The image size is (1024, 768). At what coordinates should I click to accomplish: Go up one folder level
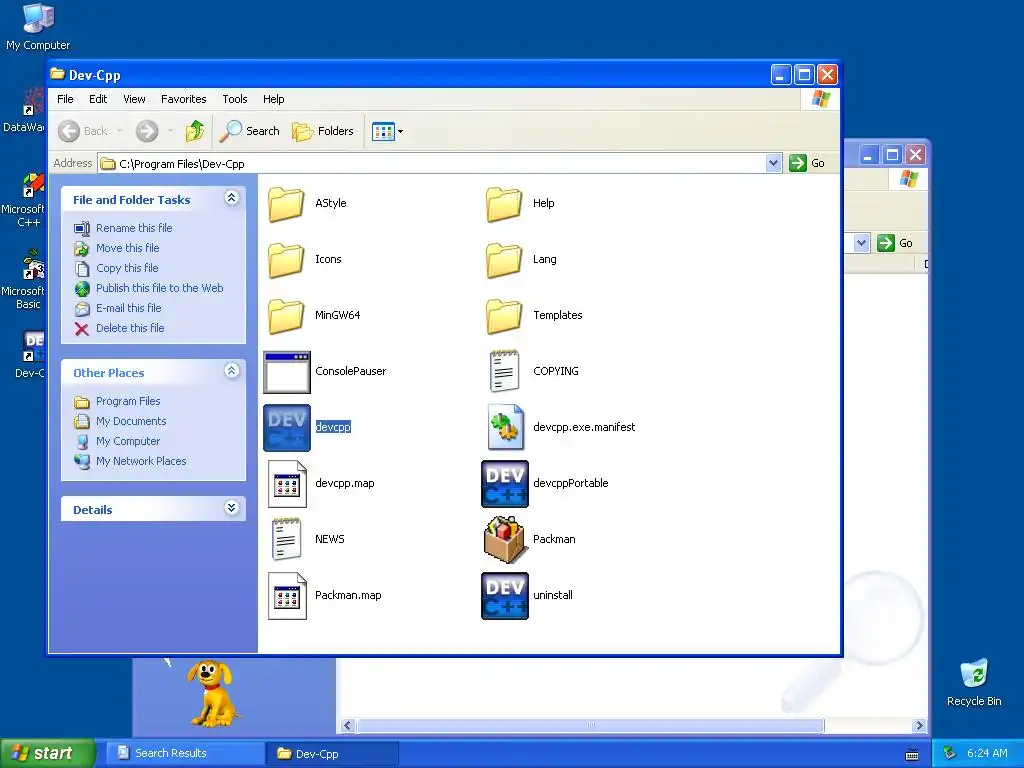coord(195,131)
